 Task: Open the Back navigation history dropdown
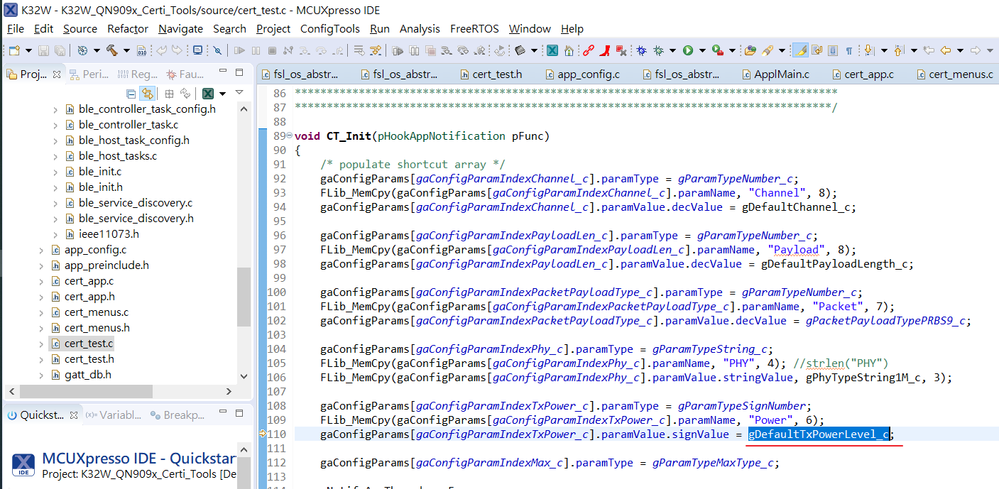(x=960, y=51)
